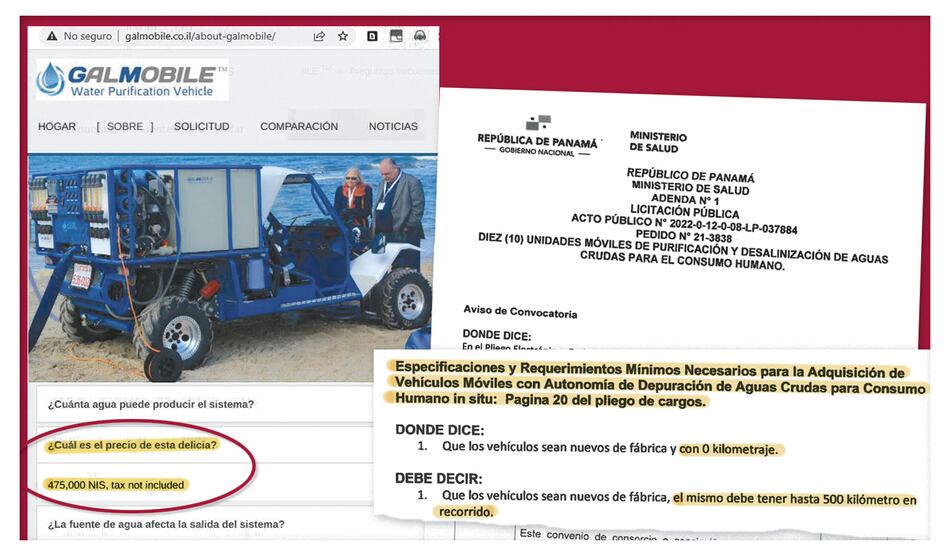950x556 pixels.
Task: Click 'DIEZ (10) UNIDADES MÓVILES' title line
Action: coord(683,253)
